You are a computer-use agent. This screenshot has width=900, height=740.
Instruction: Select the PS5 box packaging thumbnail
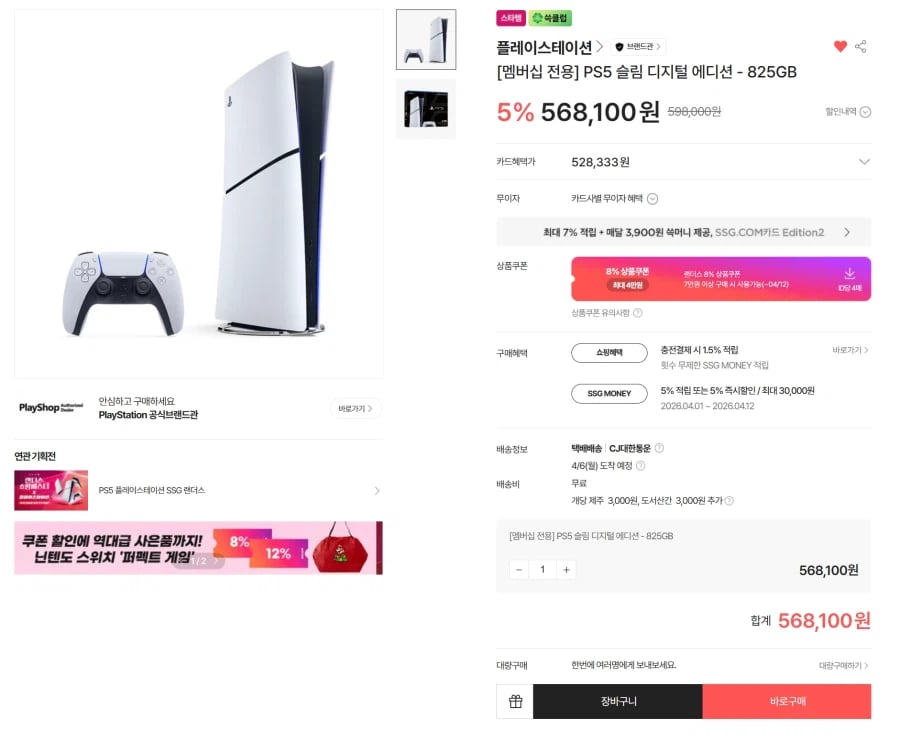pyautogui.click(x=426, y=109)
